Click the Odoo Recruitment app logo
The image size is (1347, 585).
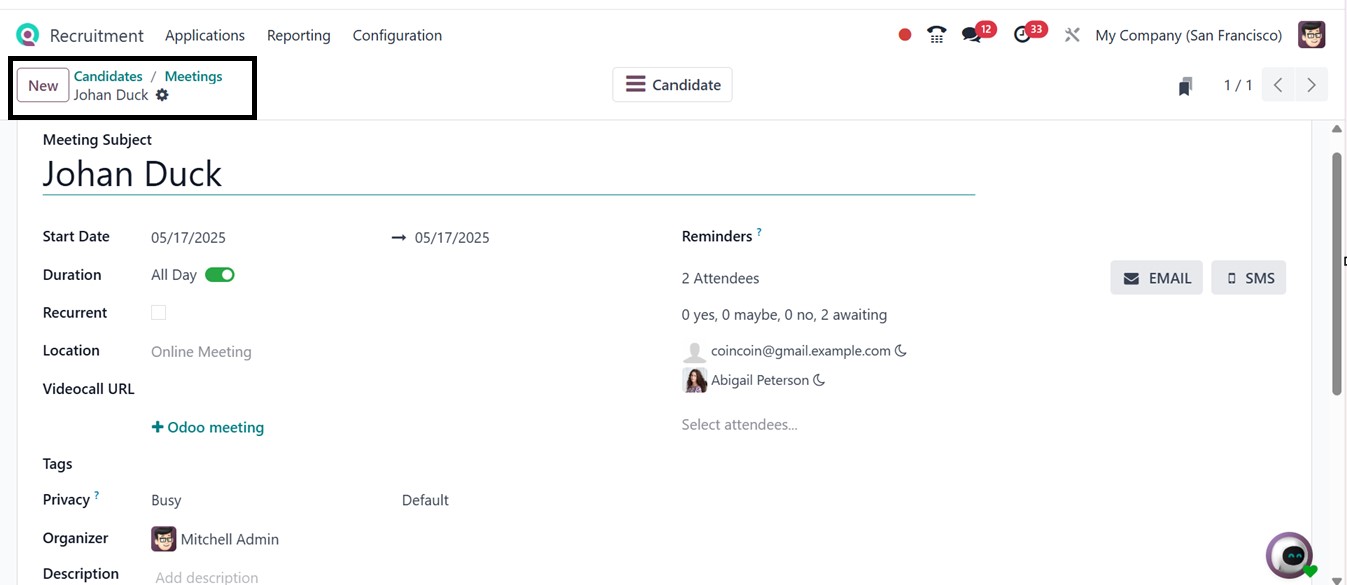pyautogui.click(x=27, y=35)
